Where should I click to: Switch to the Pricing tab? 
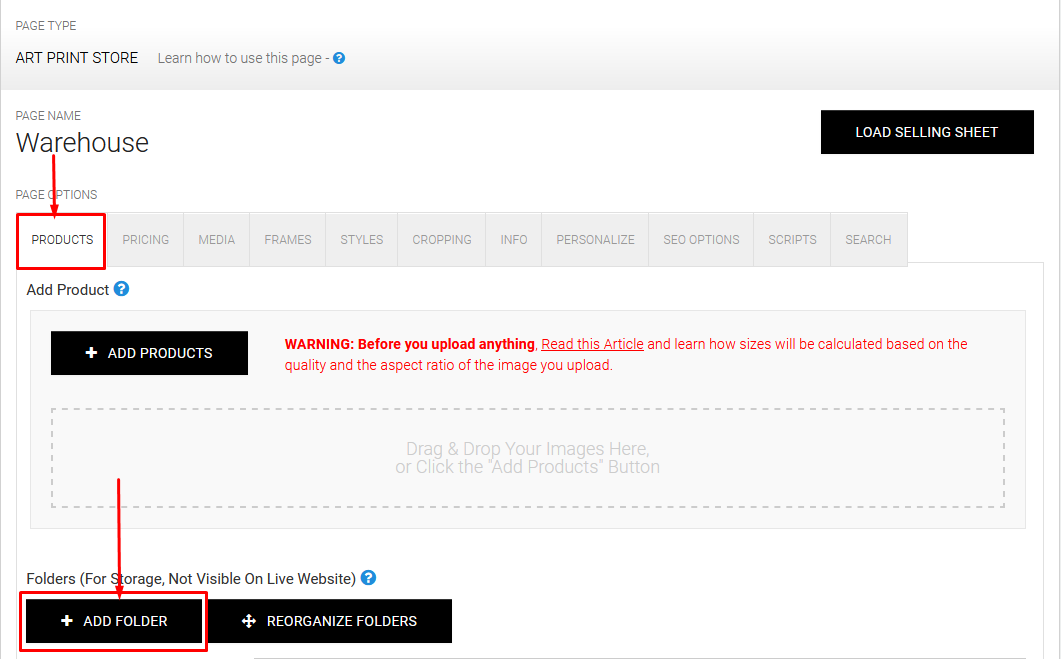click(146, 240)
